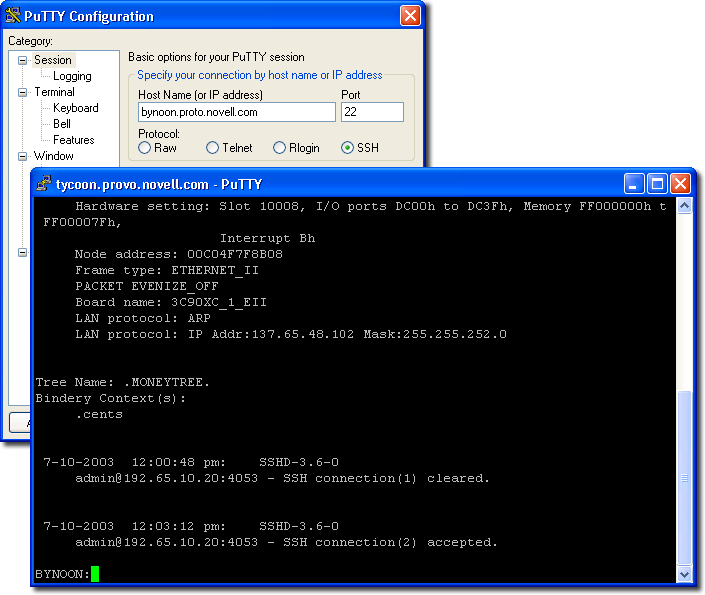Click the Tree Name .MONEYTREE. line
Viewport: 705px width, 595px height.
point(122,382)
